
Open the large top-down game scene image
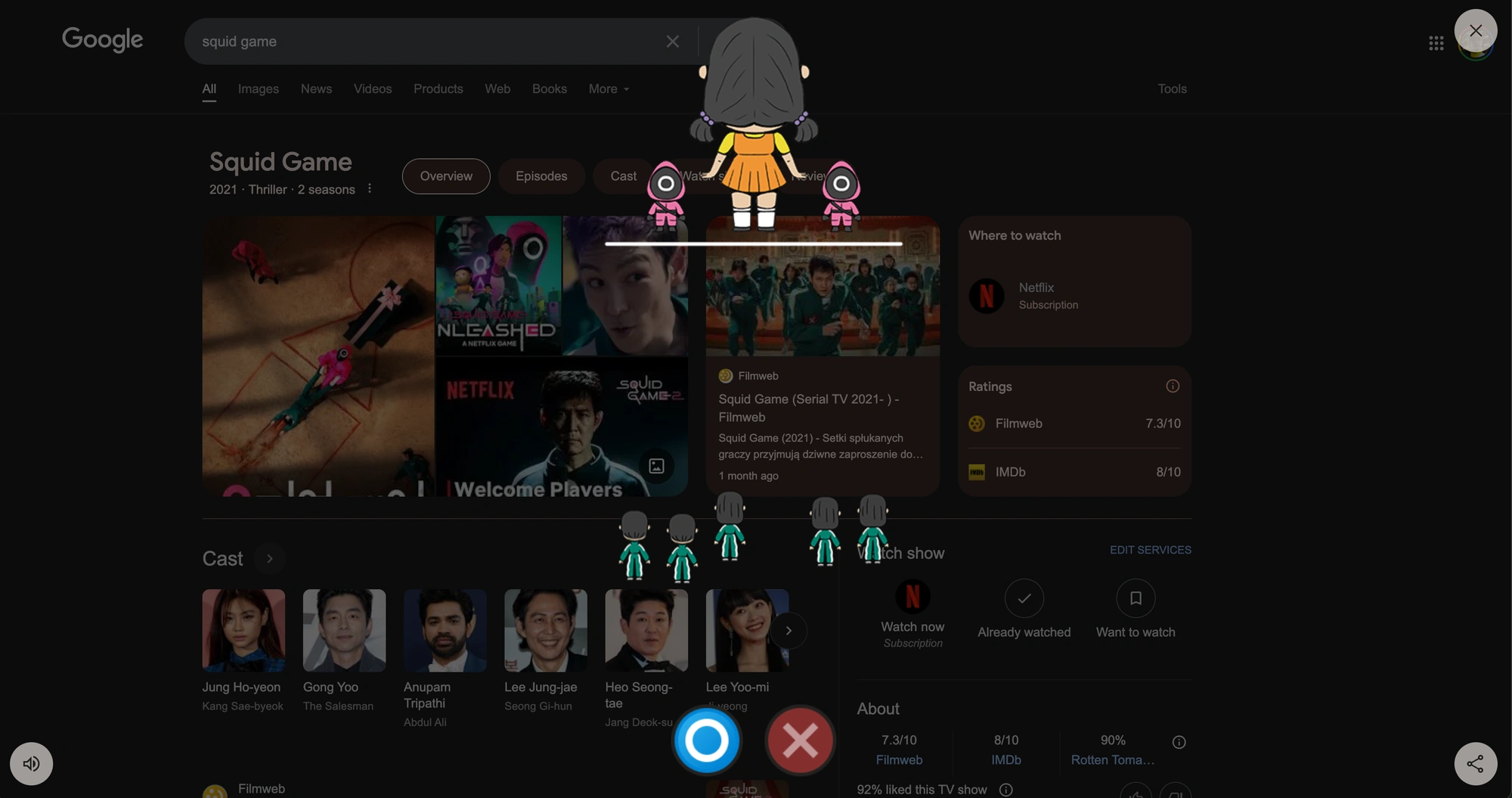click(x=318, y=356)
